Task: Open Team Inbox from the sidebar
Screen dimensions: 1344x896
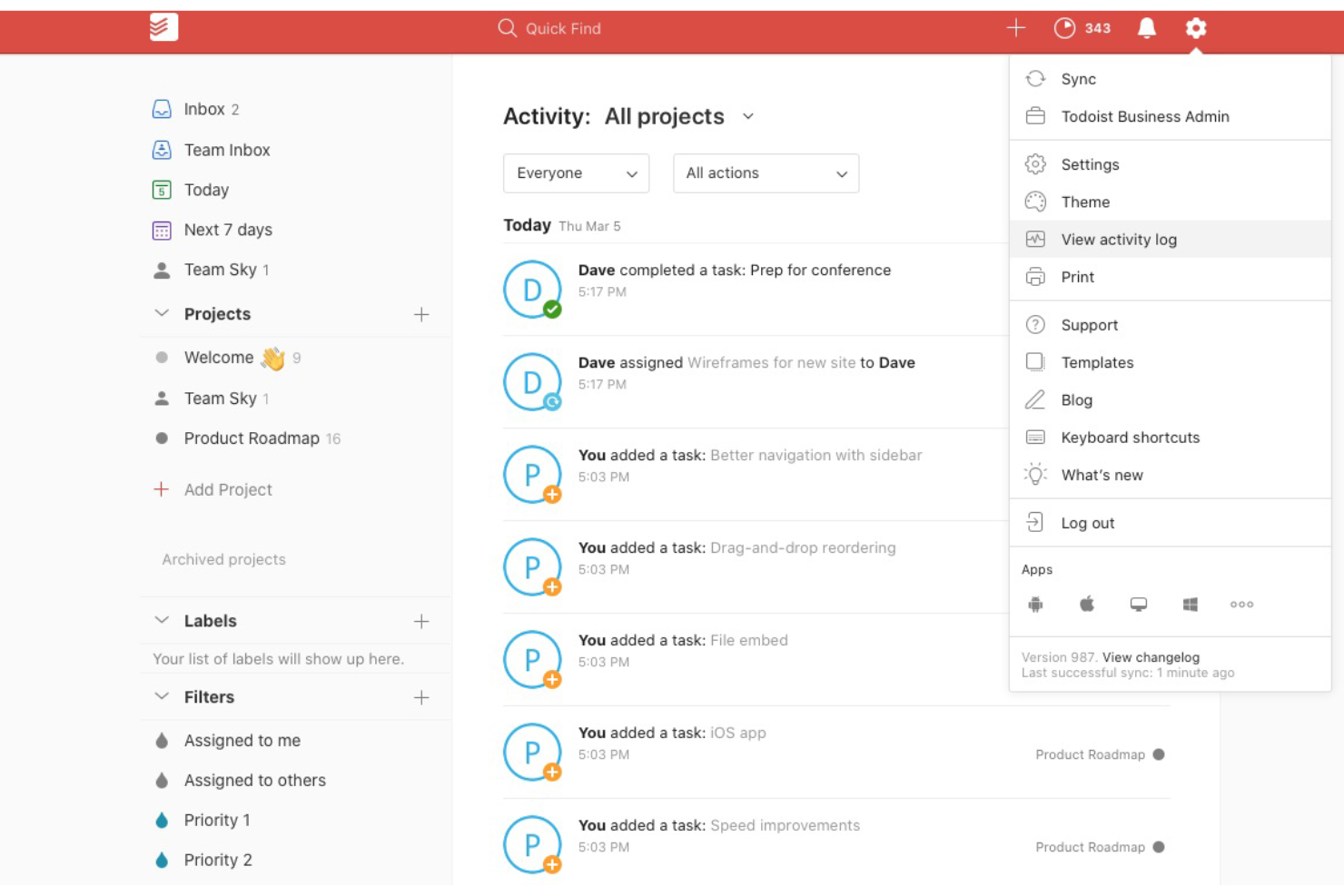Action: (x=227, y=150)
